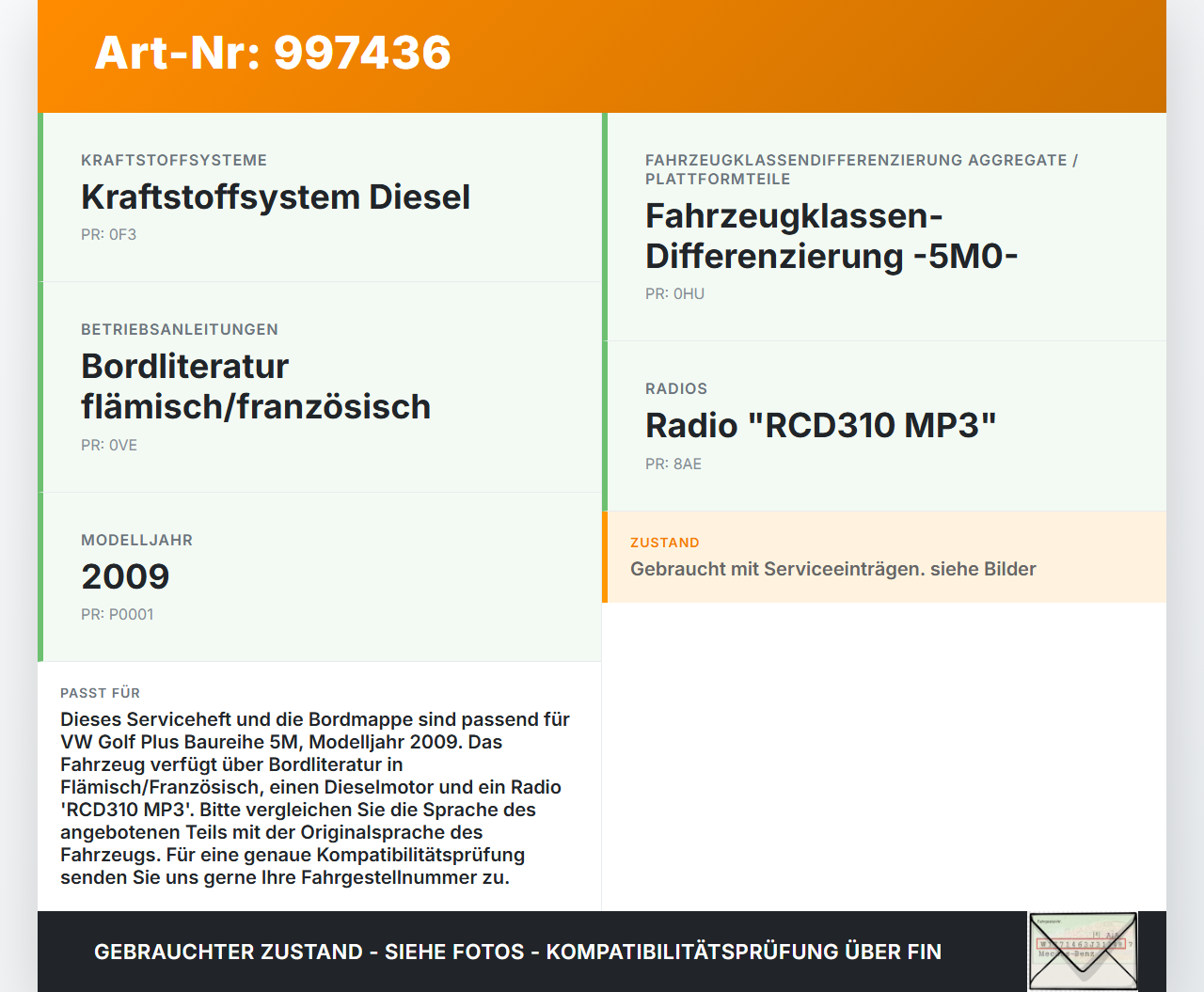1204x992 pixels.
Task: Expand the BETRIEBSANLEITUNGEN section header
Action: tap(180, 329)
